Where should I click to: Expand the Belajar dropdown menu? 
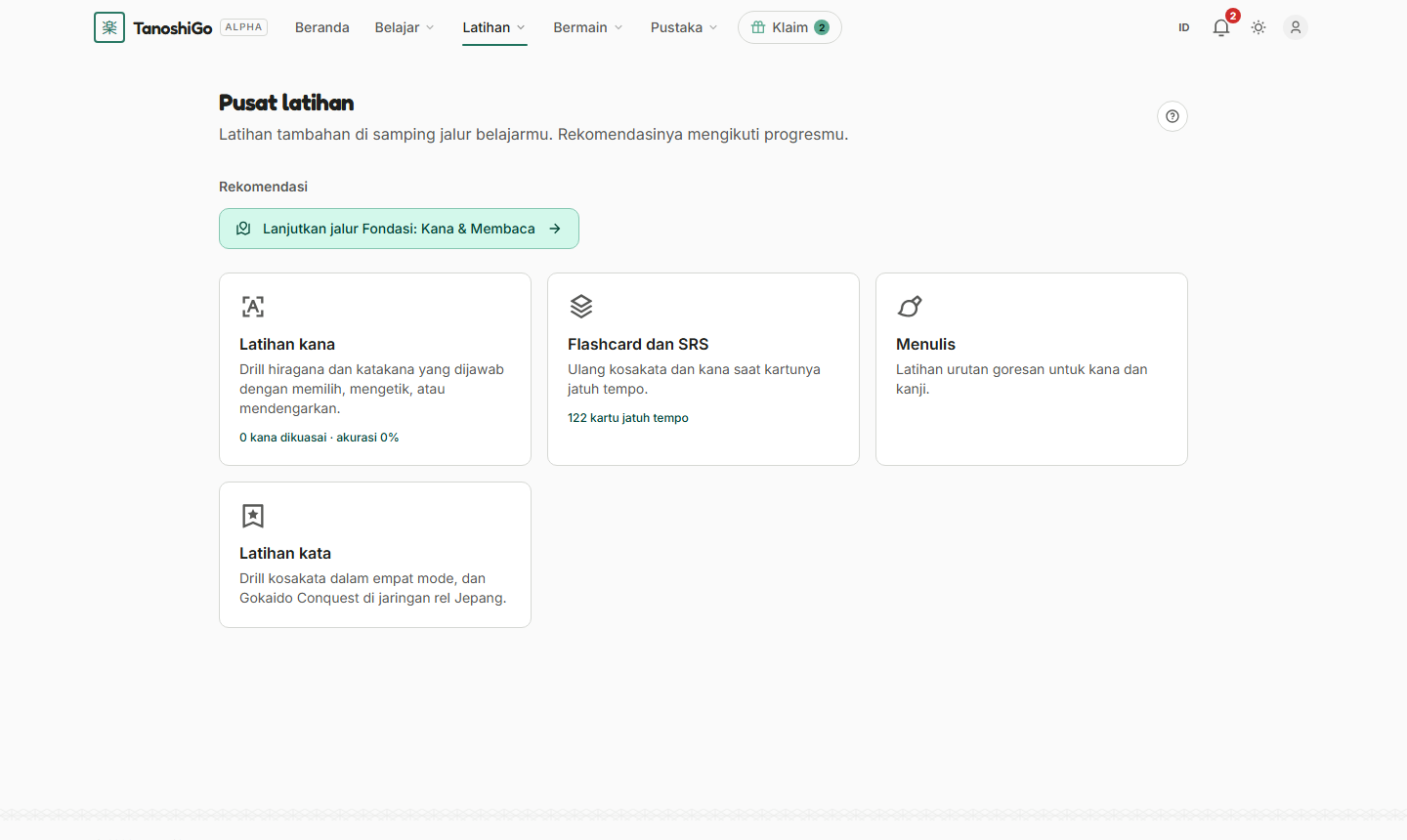click(x=405, y=27)
